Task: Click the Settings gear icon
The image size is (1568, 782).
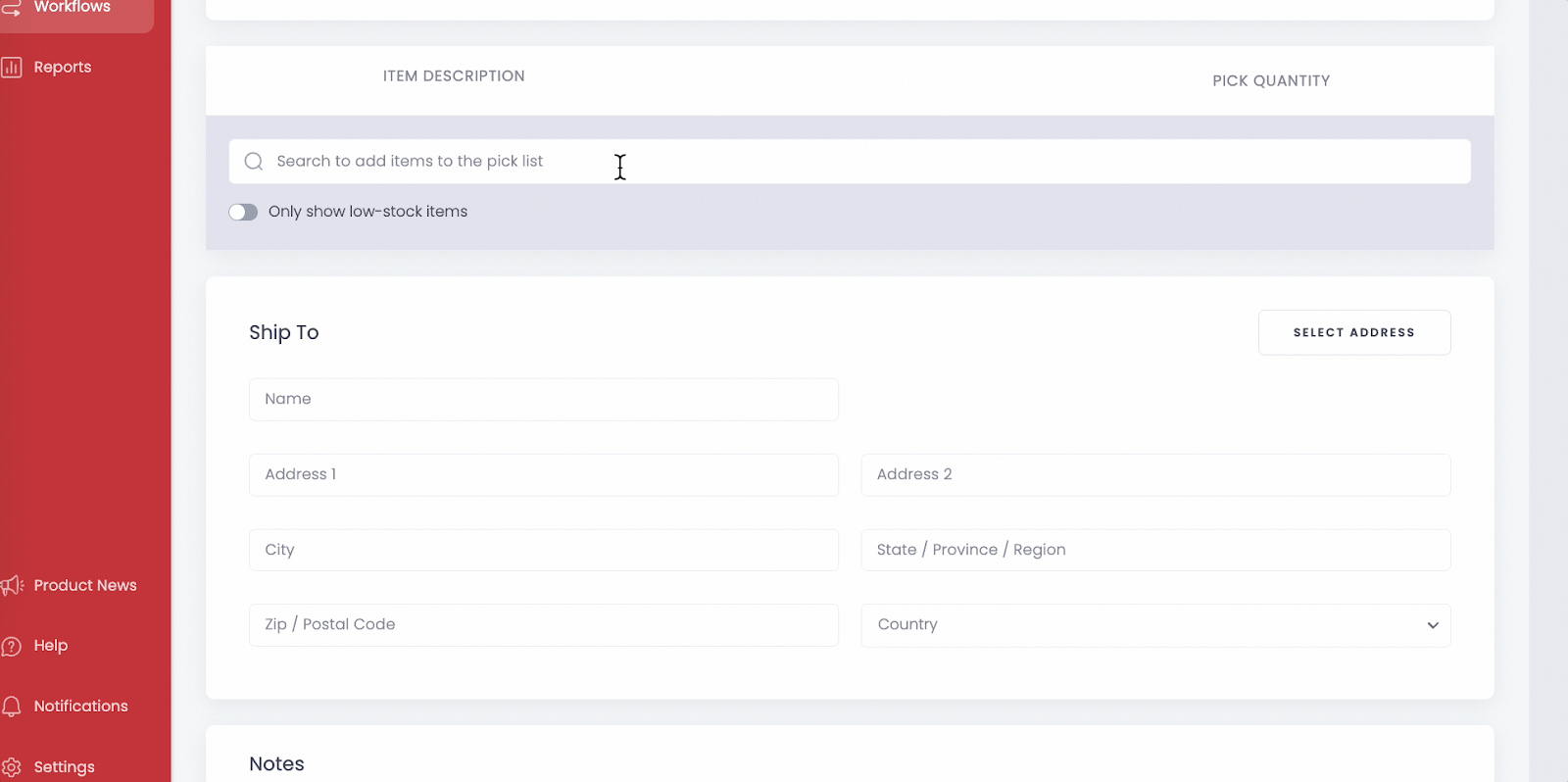Action: click(x=11, y=767)
